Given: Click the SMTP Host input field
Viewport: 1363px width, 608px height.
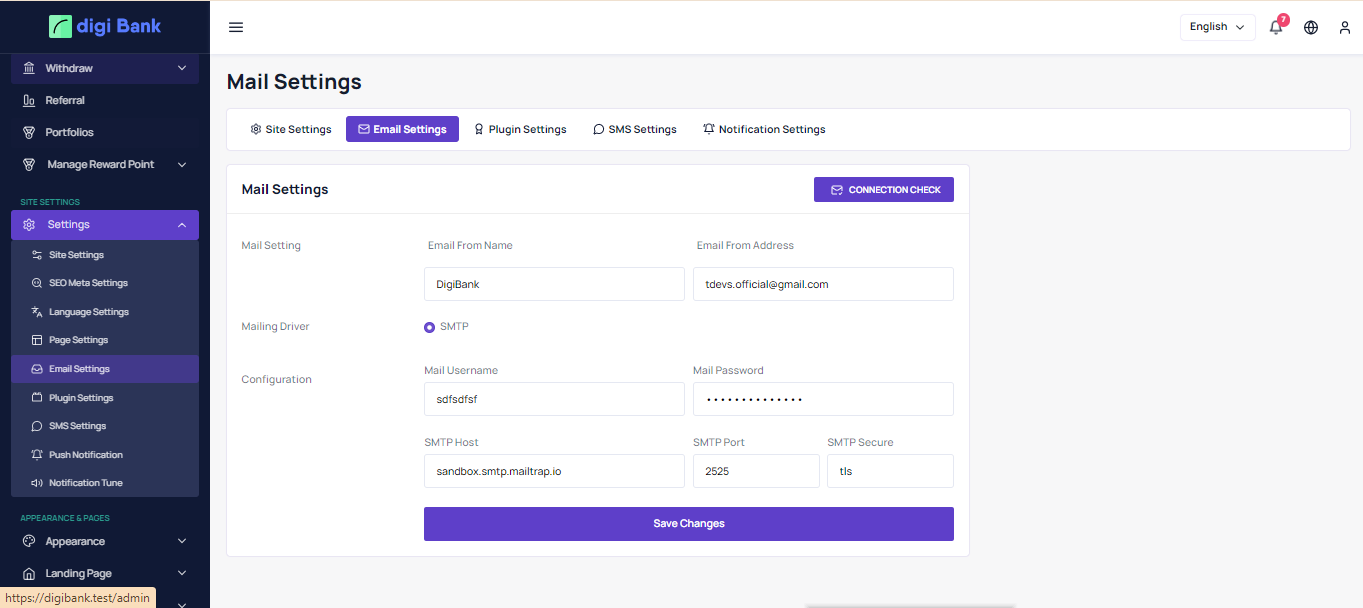Looking at the screenshot, I should click(554, 471).
